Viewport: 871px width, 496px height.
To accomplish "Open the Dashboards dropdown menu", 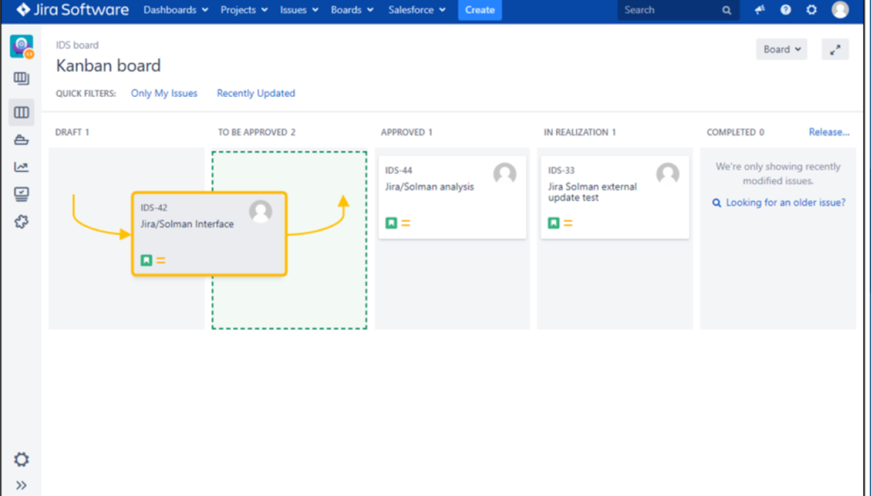I will point(176,10).
